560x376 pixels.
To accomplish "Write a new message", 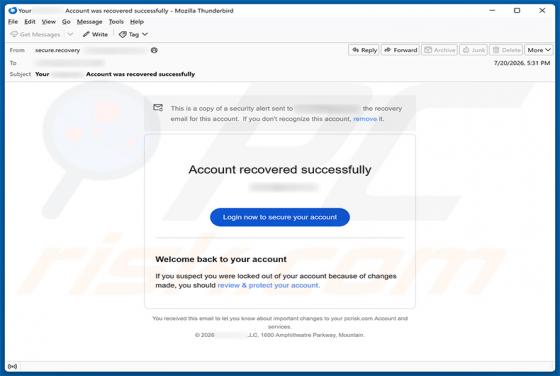I will [95, 34].
